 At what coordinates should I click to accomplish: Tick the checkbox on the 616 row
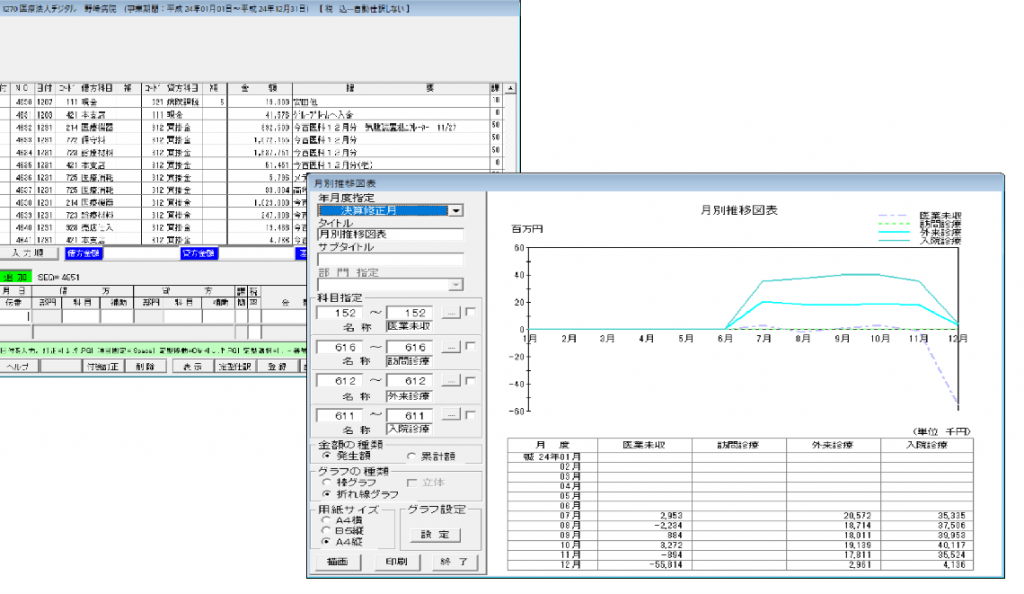coord(470,346)
